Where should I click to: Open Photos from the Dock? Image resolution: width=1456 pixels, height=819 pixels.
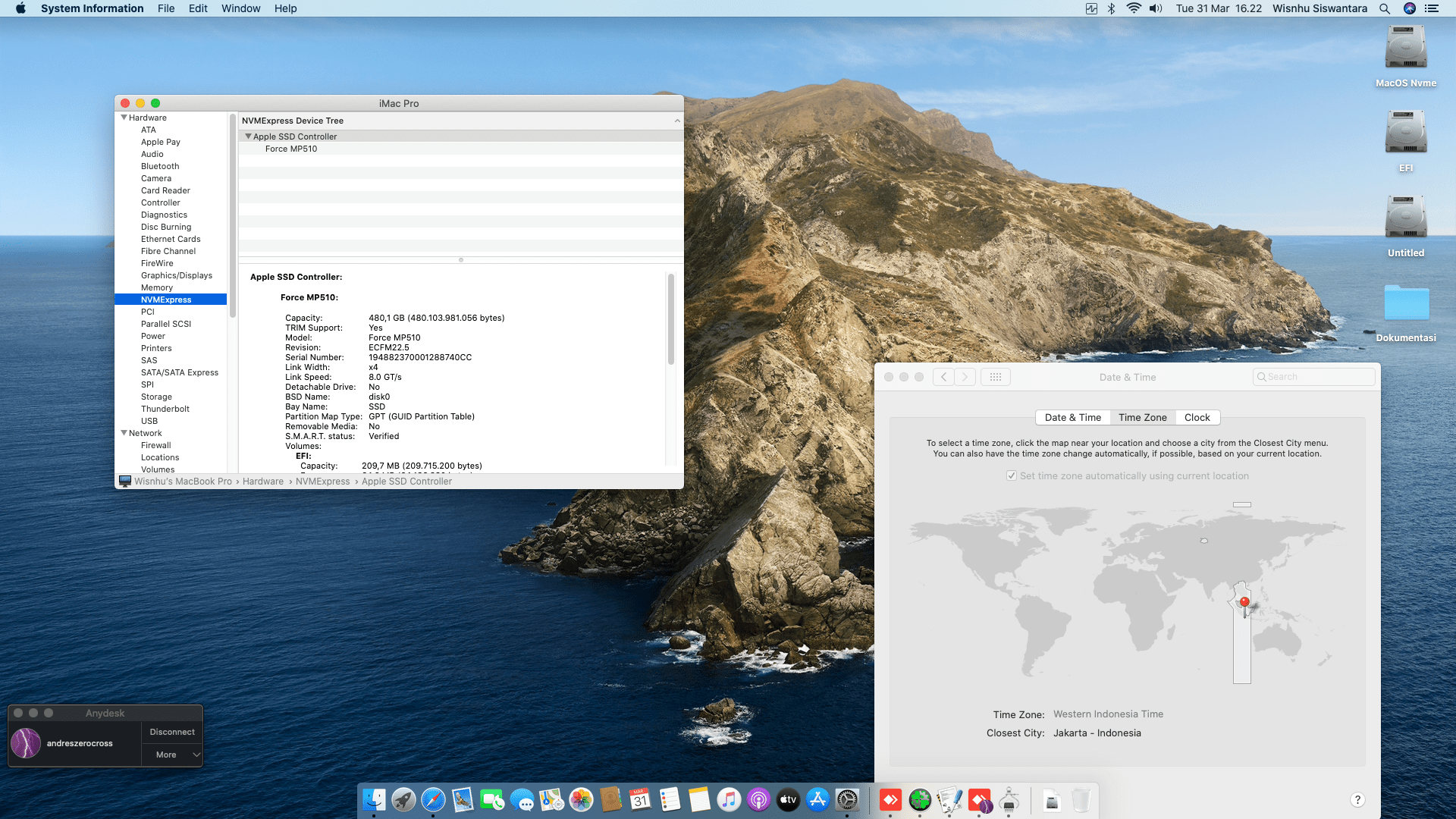tap(581, 799)
